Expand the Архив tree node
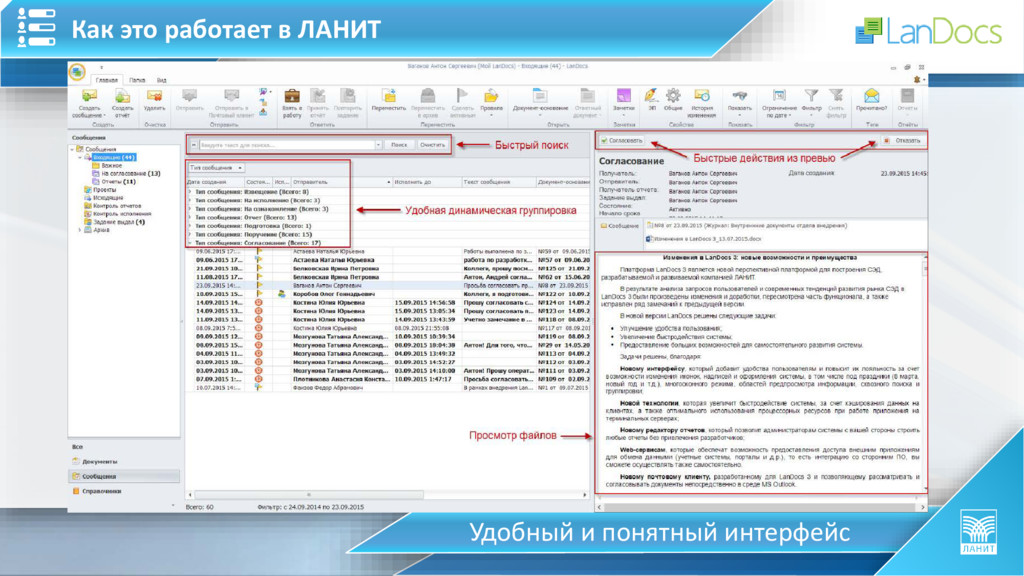This screenshot has width=1024, height=576. coord(80,230)
